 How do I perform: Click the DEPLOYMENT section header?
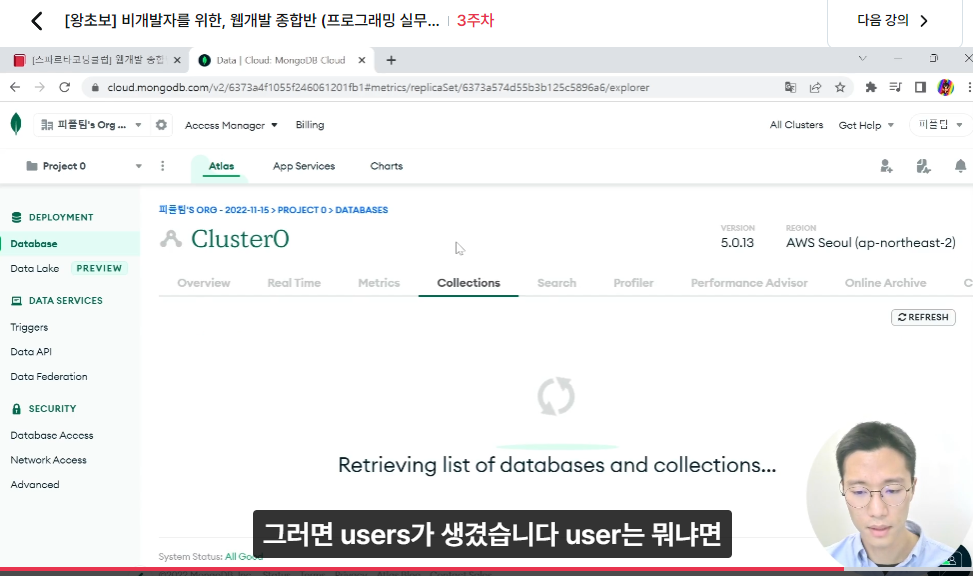(61, 217)
